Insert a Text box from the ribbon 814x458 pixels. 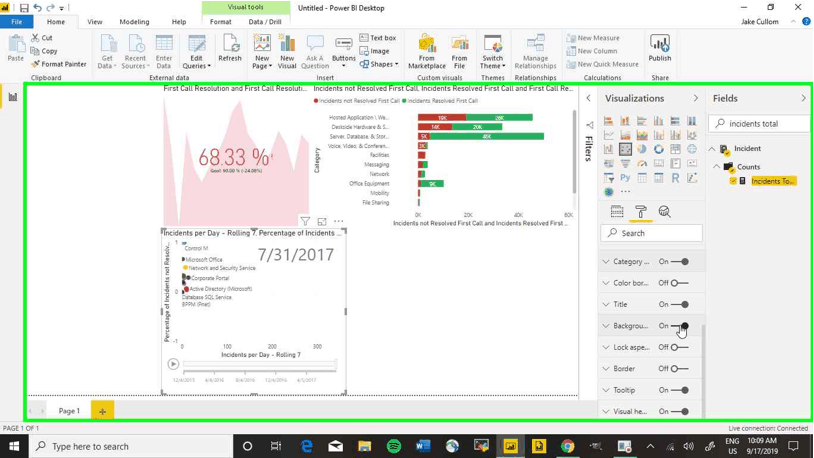[378, 38]
